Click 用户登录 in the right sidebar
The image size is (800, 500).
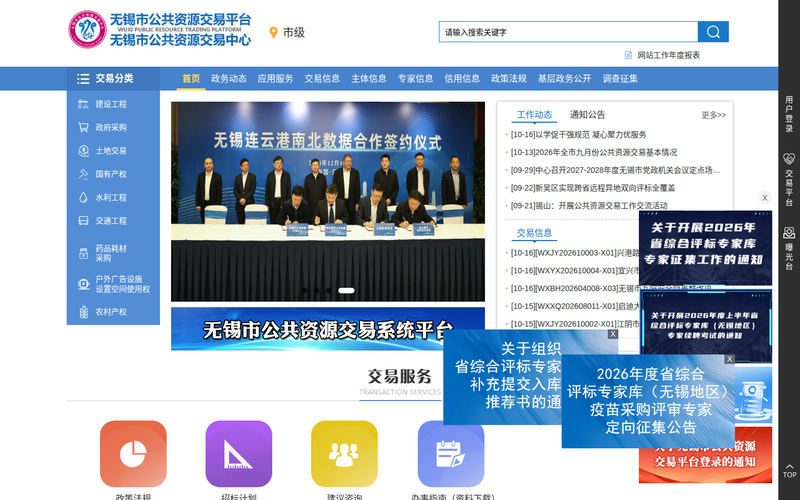[789, 114]
